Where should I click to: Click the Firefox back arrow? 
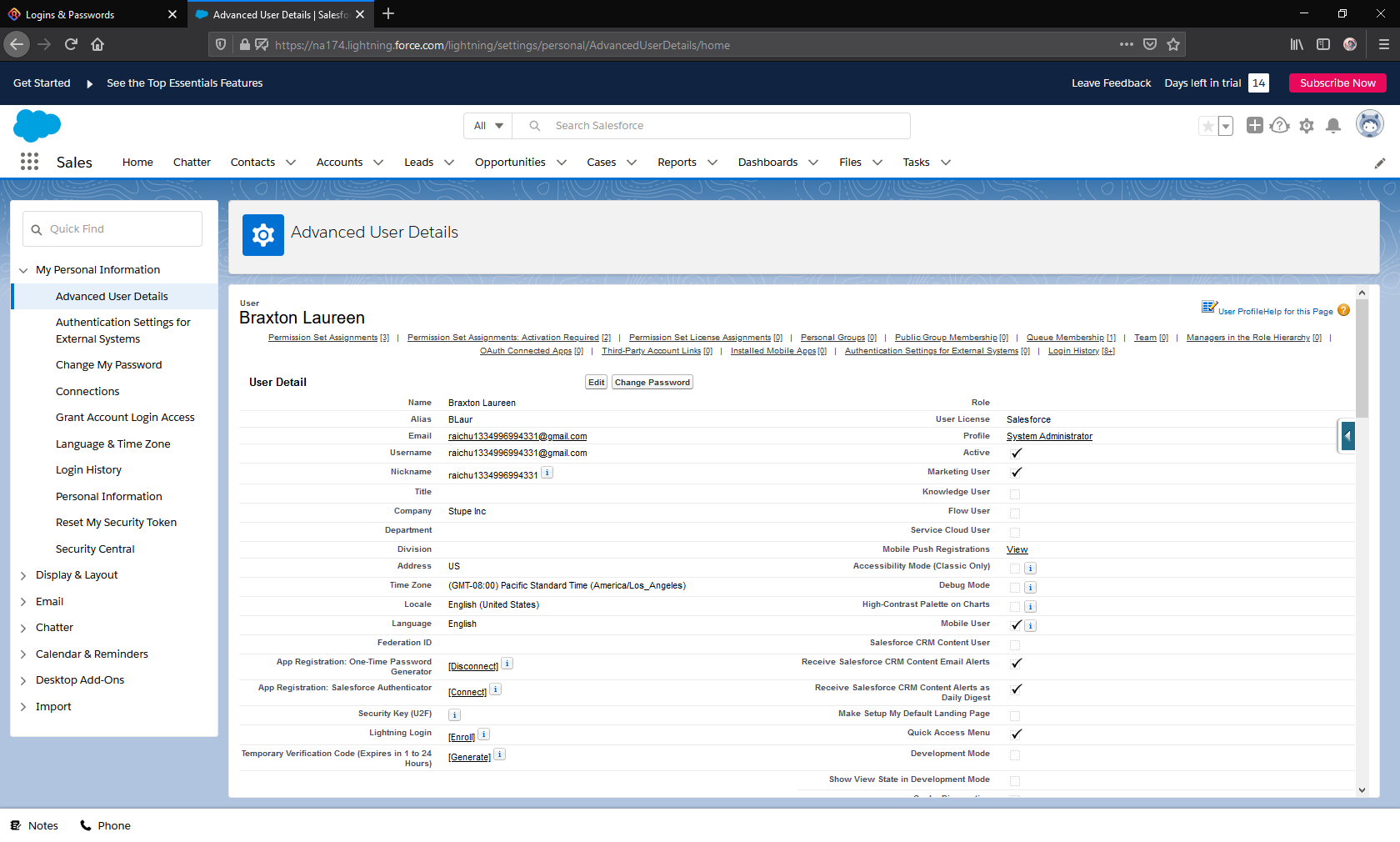(x=17, y=44)
